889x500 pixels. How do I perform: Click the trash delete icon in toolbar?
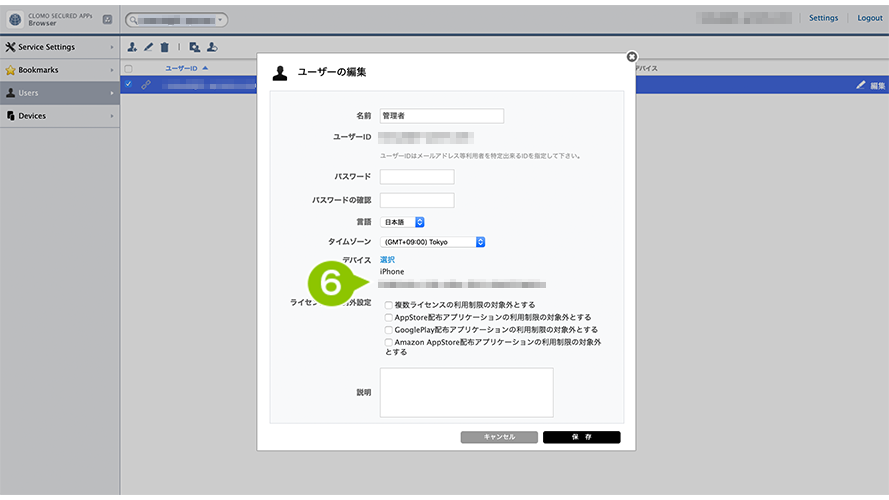pos(164,47)
